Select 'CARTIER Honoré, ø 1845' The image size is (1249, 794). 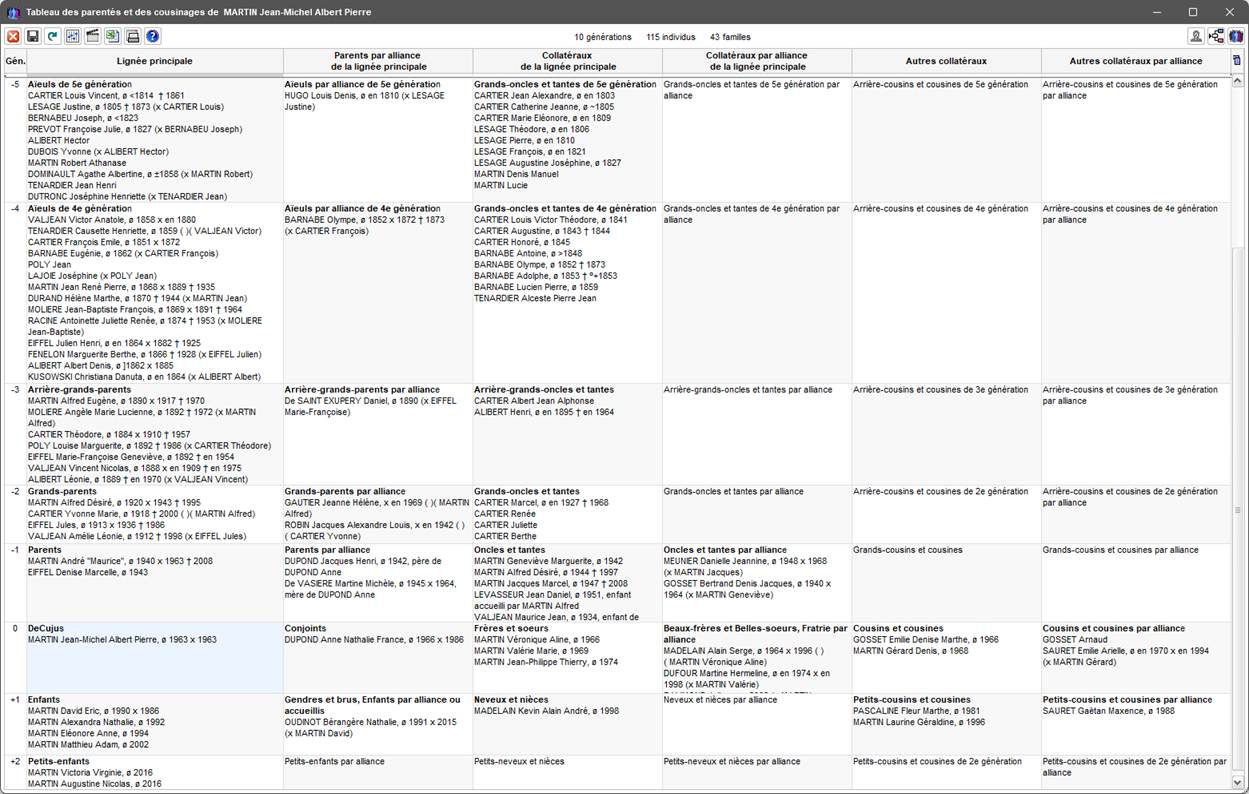[522, 242]
